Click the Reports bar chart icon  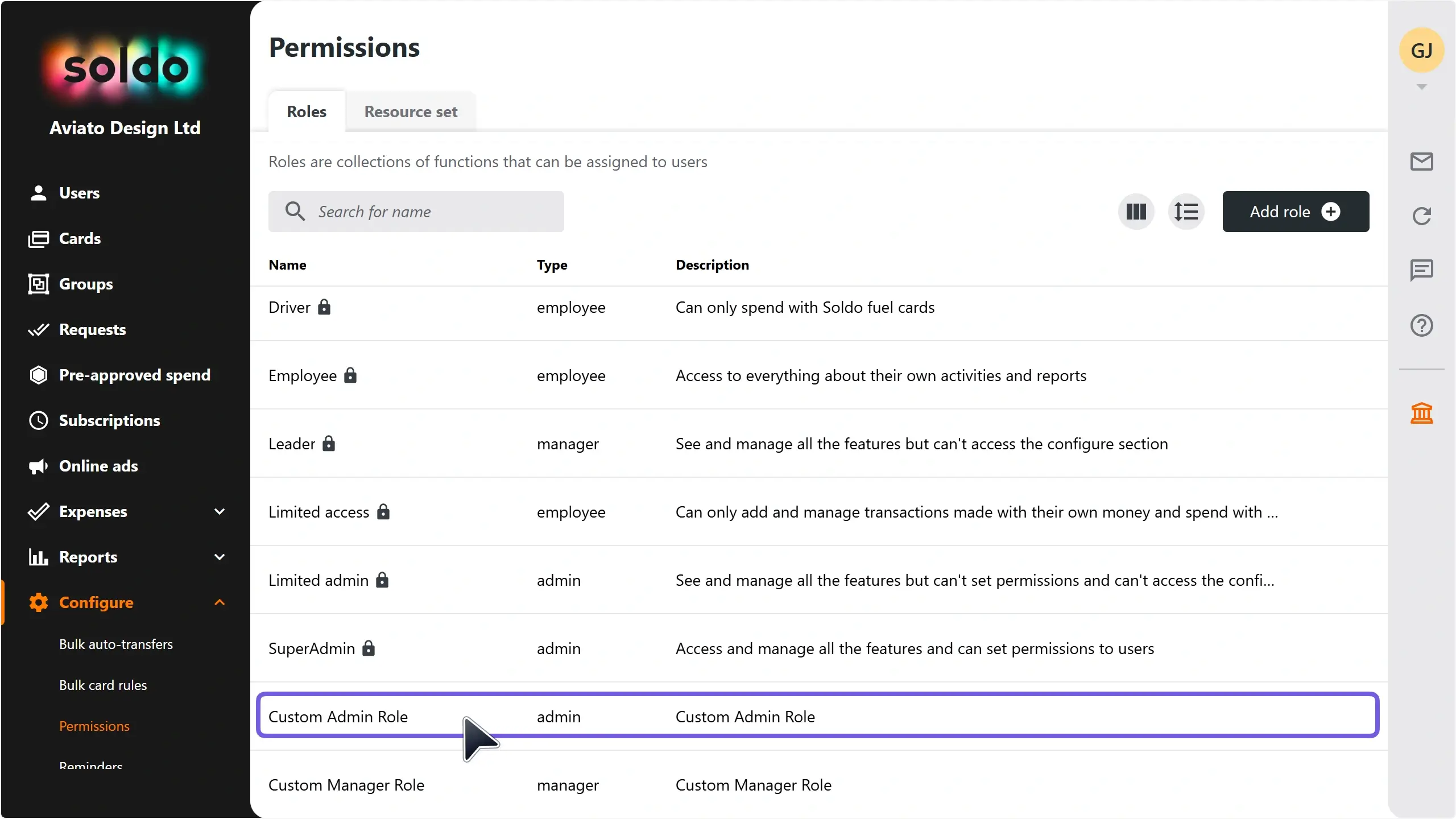pos(38,557)
